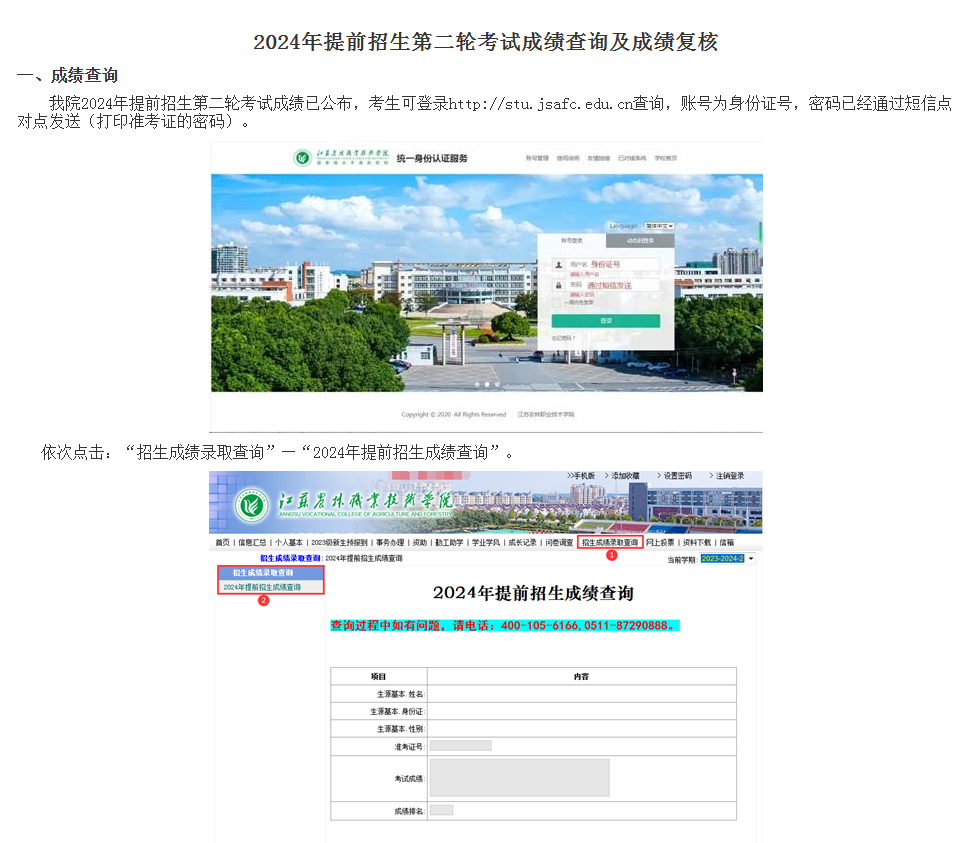Viewport: 978px width, 843px height.
Task: Switch to the gray 动态码登录 tab
Action: pos(640,240)
